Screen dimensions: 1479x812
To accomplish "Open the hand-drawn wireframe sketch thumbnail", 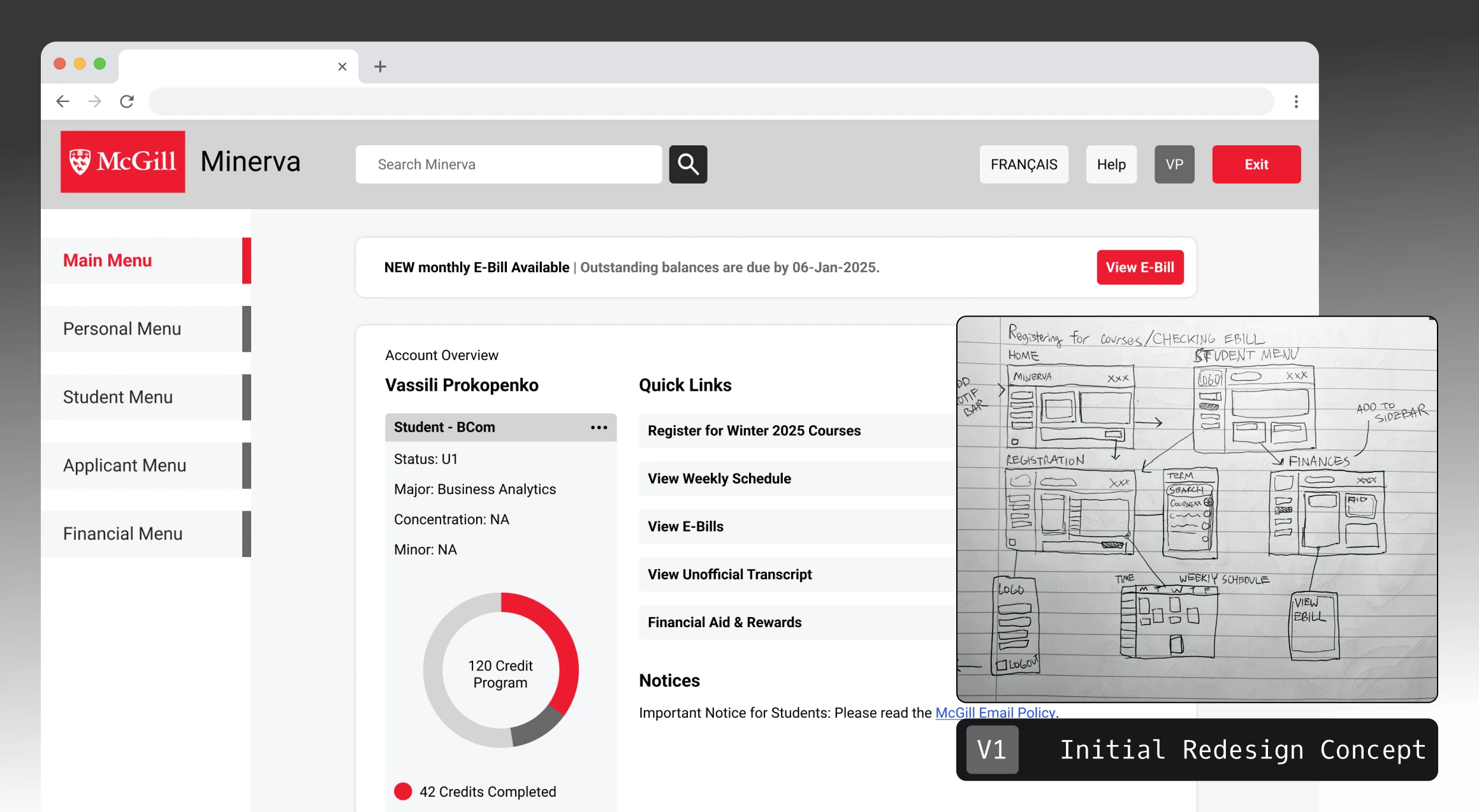I will 1197,509.
